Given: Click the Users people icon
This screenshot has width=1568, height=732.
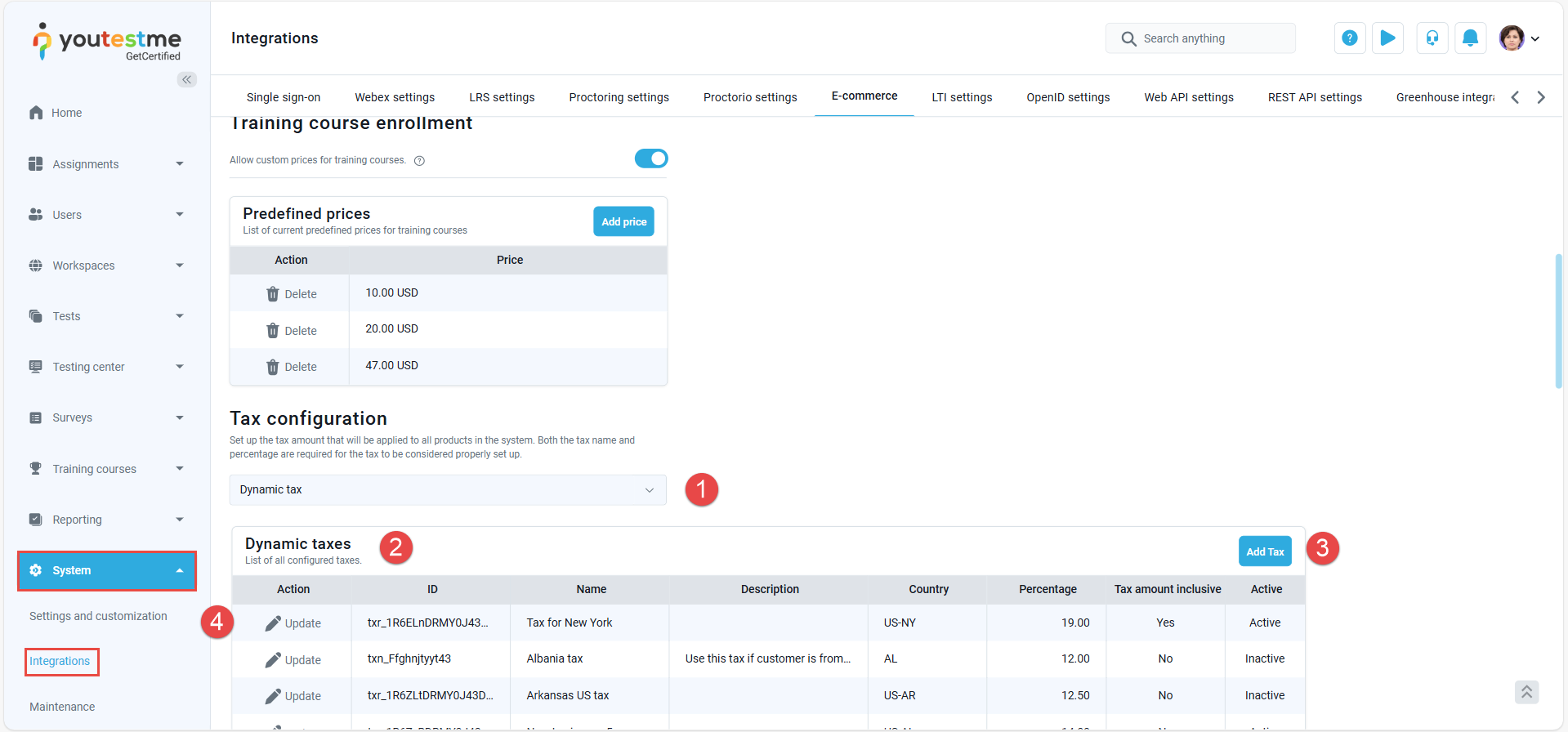Looking at the screenshot, I should pyautogui.click(x=36, y=214).
